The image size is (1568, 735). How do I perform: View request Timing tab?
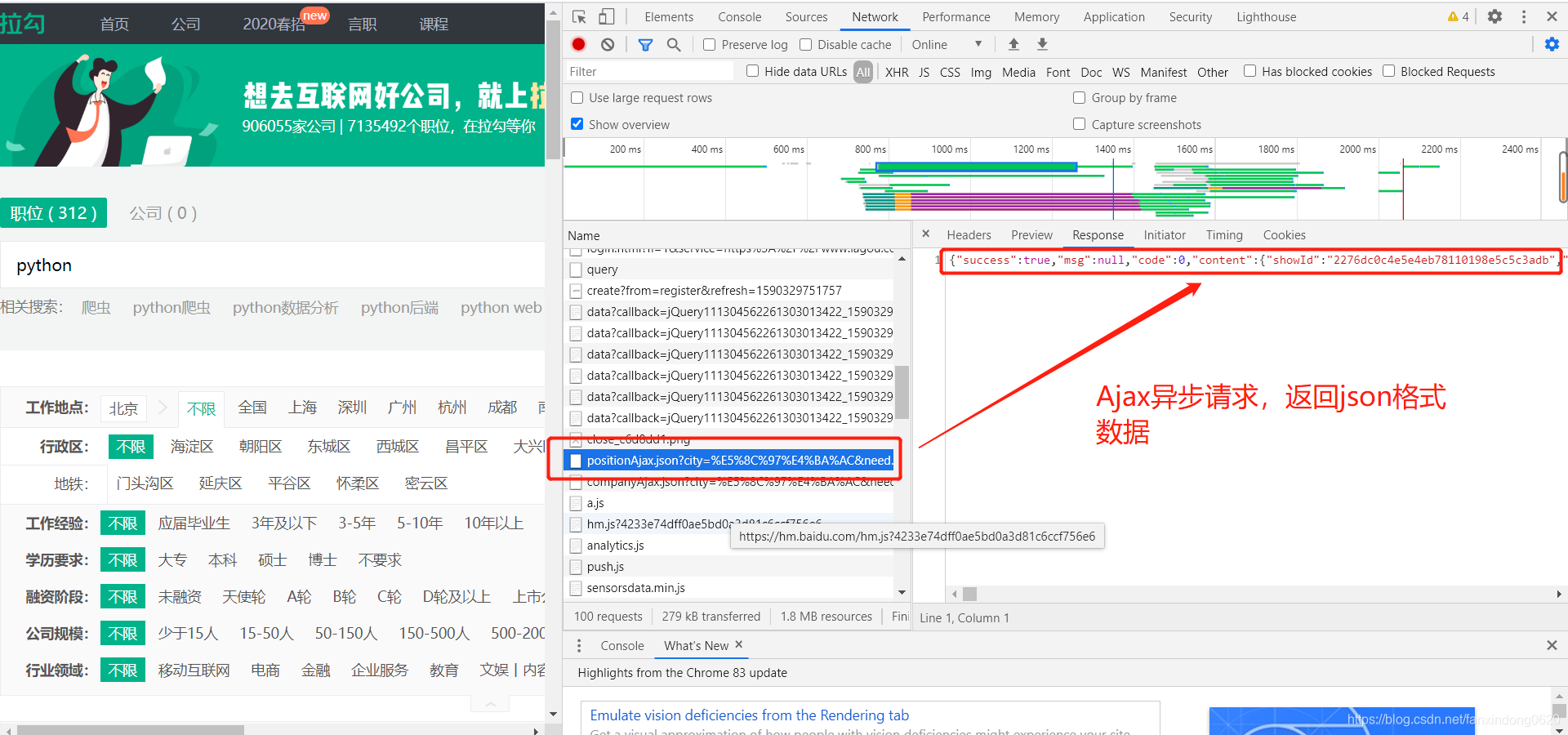[1224, 235]
